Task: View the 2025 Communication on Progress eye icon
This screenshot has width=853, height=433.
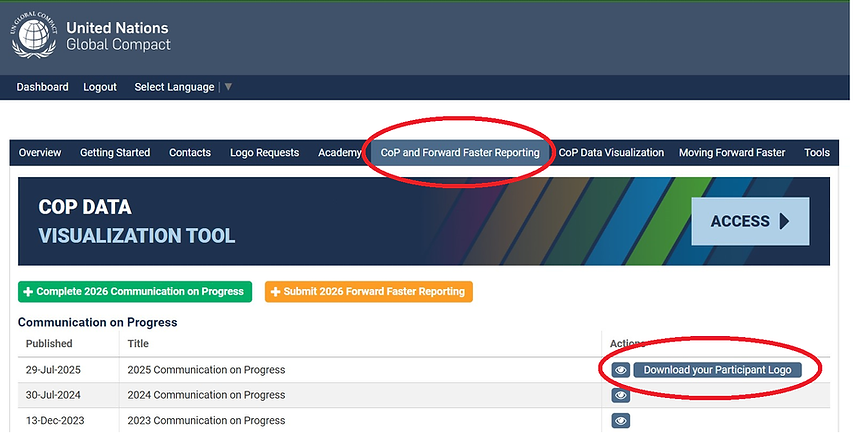Action: coord(621,370)
